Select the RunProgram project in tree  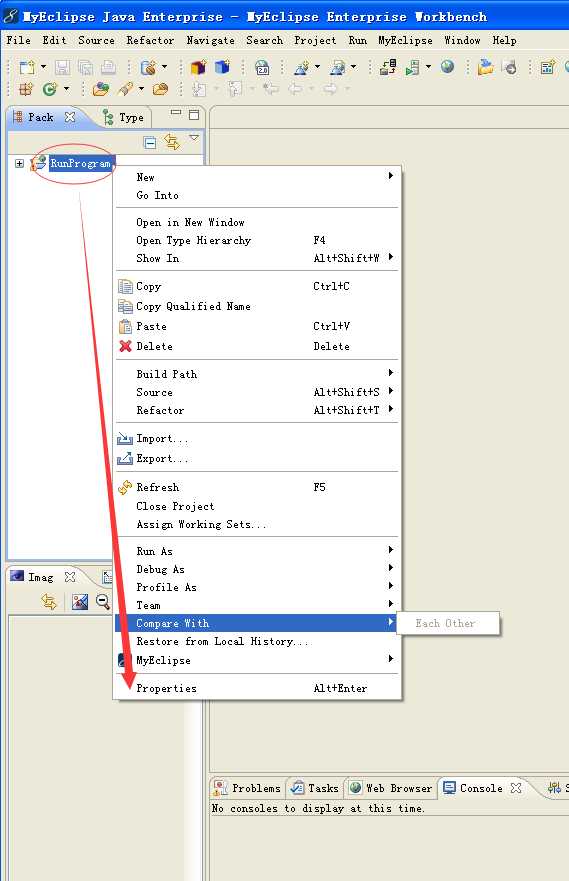(80, 164)
